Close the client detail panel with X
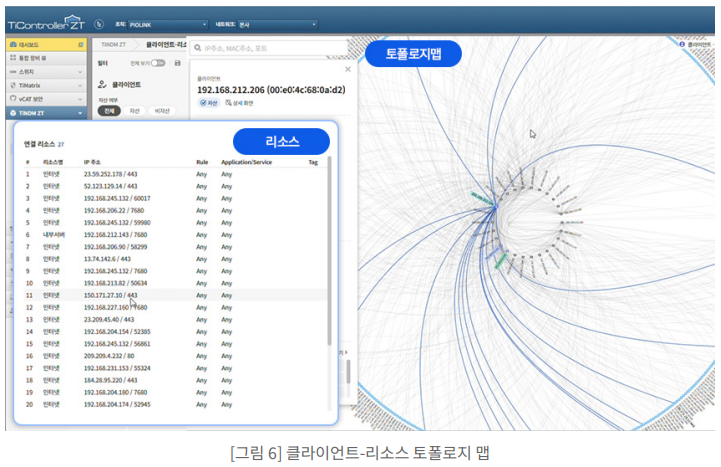721x467 pixels. [347, 69]
